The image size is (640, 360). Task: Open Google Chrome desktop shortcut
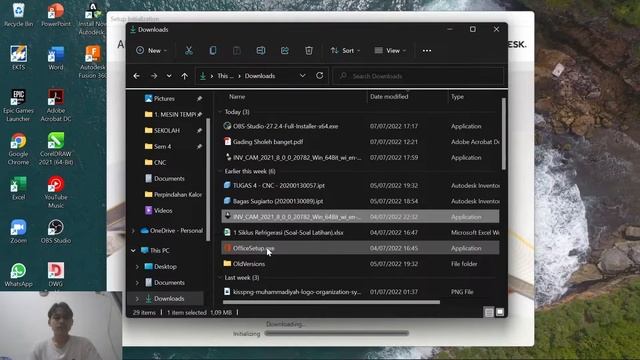[18, 149]
